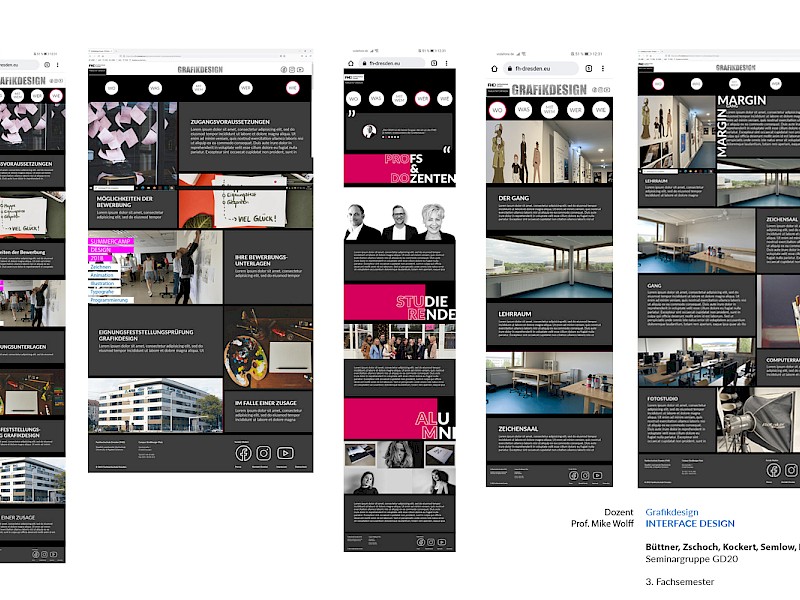Screen dimensions: 800x600
Task: Open YouTube icon in Der Gang mockup footer
Action: coord(597,476)
